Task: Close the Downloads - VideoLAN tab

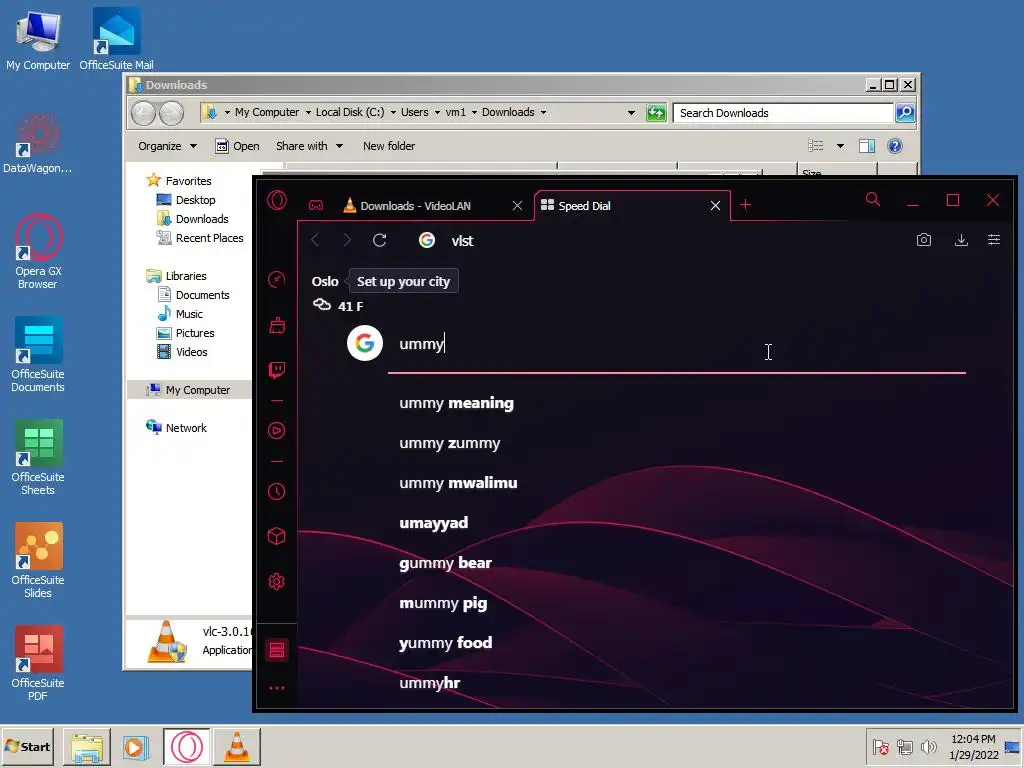Action: pos(517,206)
